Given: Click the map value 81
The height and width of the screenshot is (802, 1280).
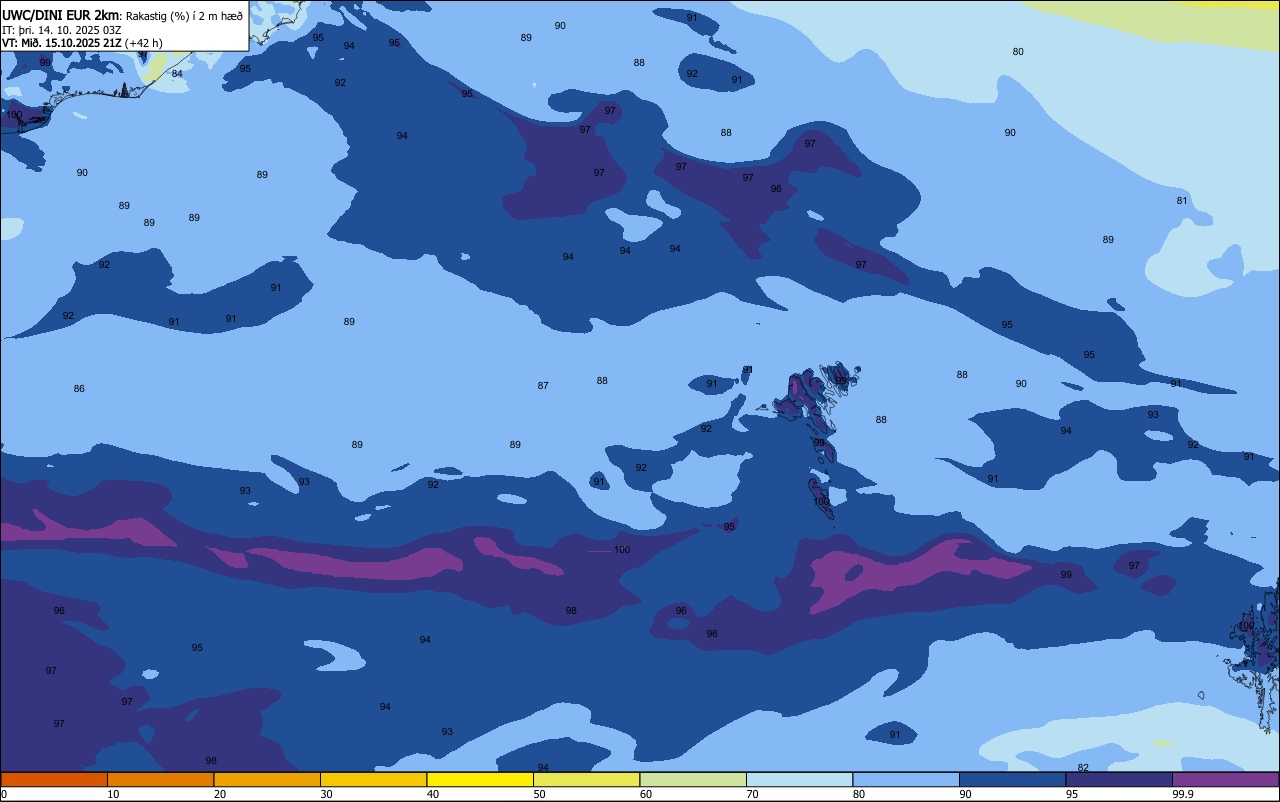Looking at the screenshot, I should click(1182, 201).
